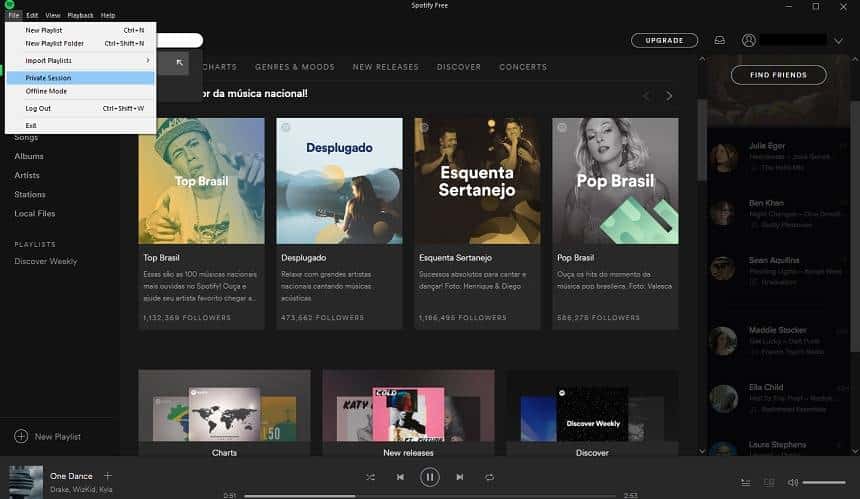Open the Charts category tile
860x499 pixels.
224,412
